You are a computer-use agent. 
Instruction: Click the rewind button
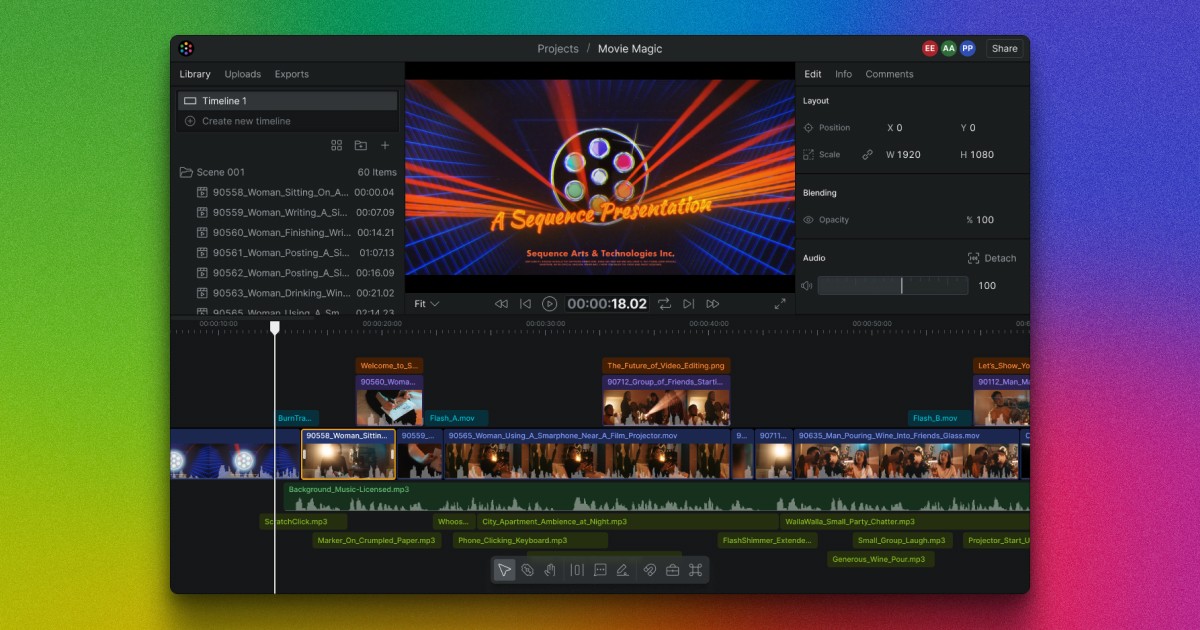(x=501, y=304)
